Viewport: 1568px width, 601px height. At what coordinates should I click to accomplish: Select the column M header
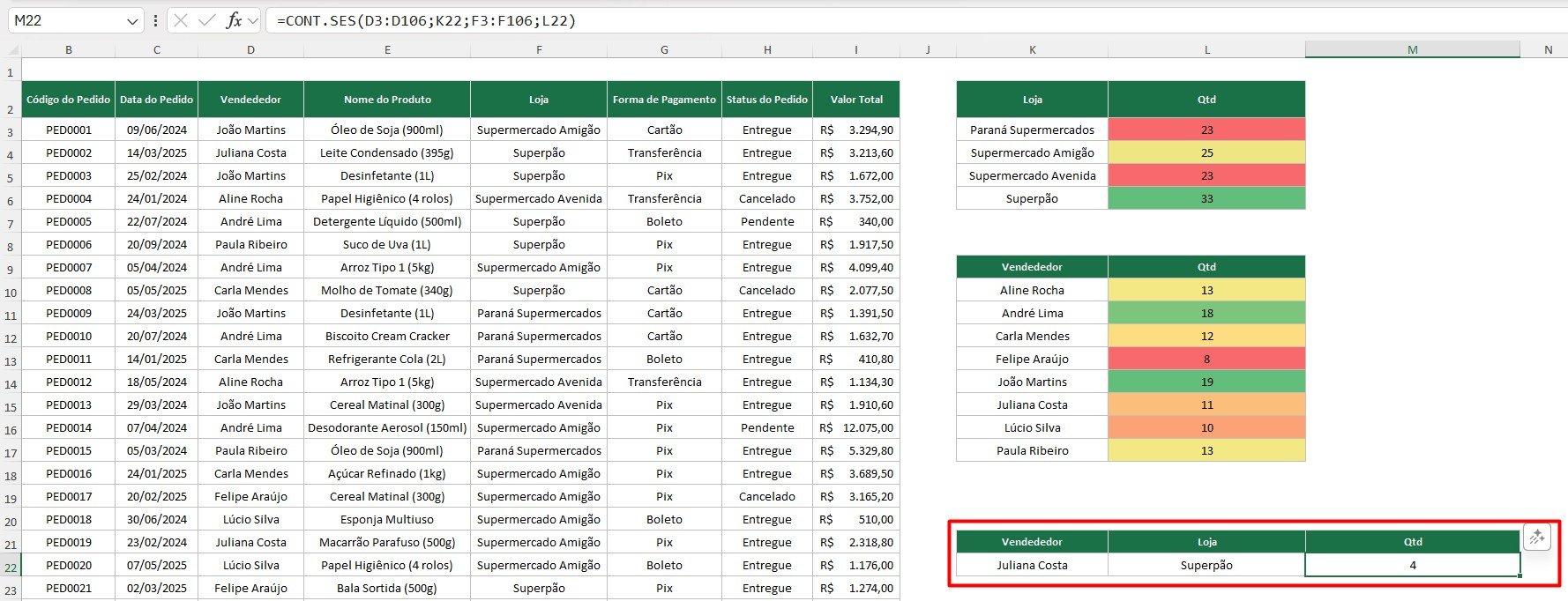(1412, 50)
